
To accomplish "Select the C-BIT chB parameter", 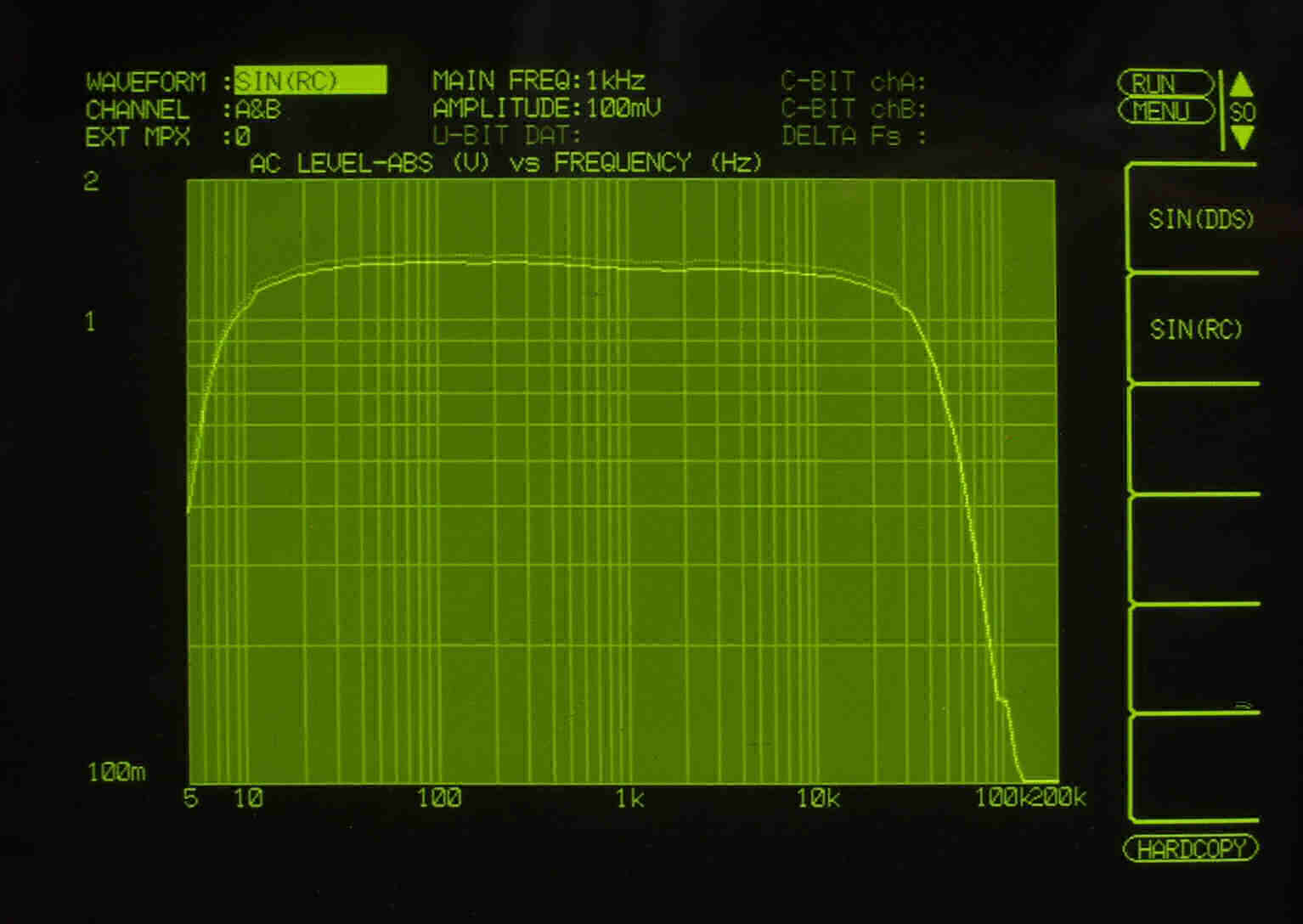I will click(x=853, y=109).
